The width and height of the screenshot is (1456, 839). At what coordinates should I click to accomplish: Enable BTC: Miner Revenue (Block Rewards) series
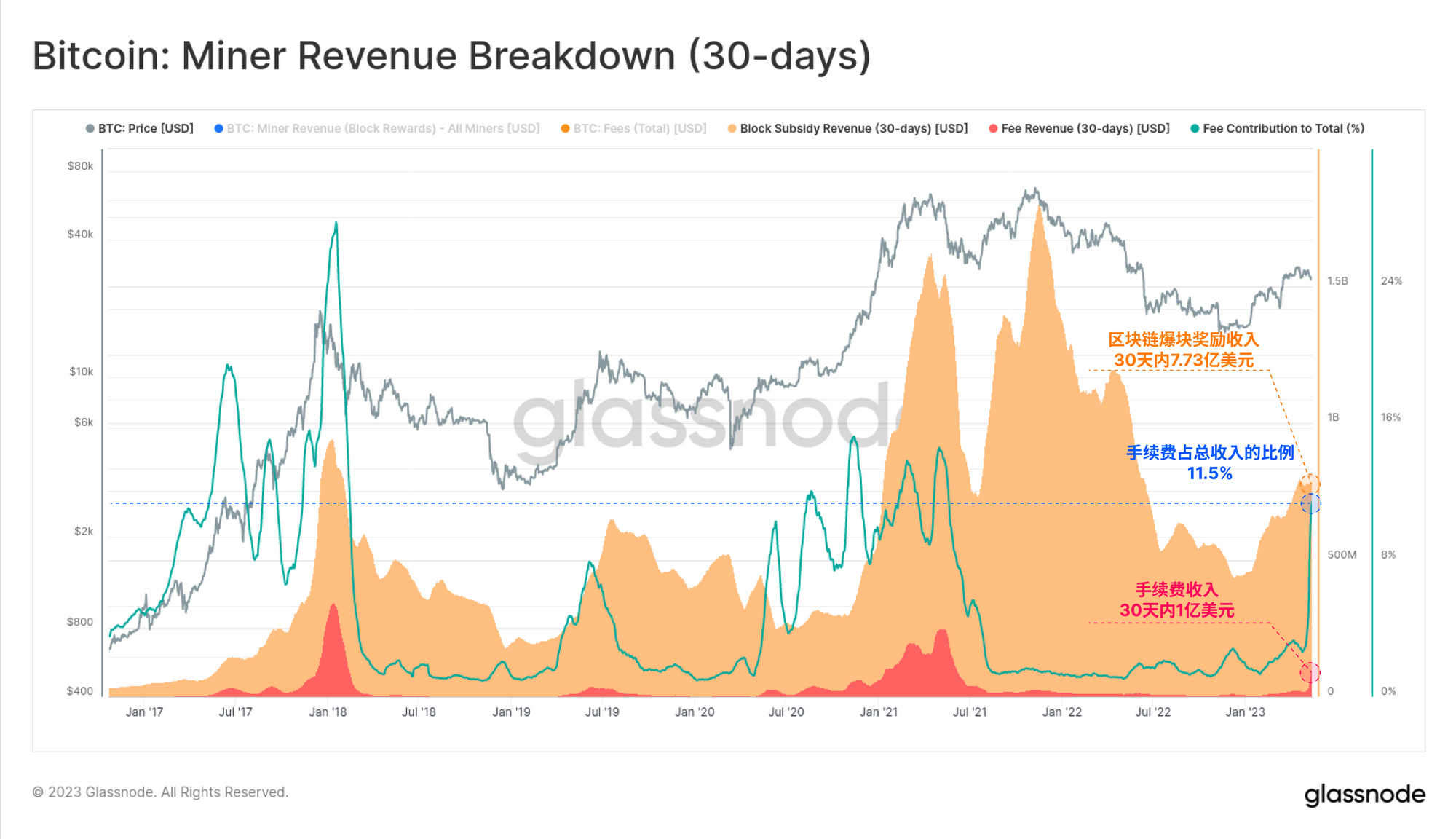[383, 128]
